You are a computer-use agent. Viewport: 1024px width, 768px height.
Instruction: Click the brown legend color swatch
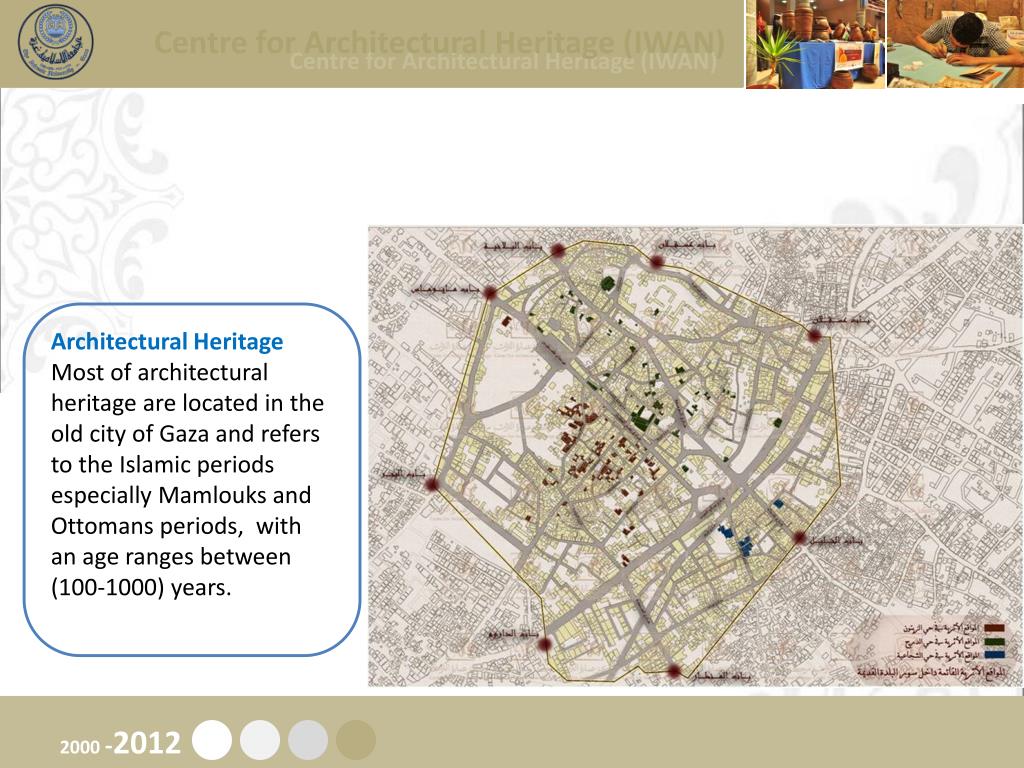coord(994,628)
